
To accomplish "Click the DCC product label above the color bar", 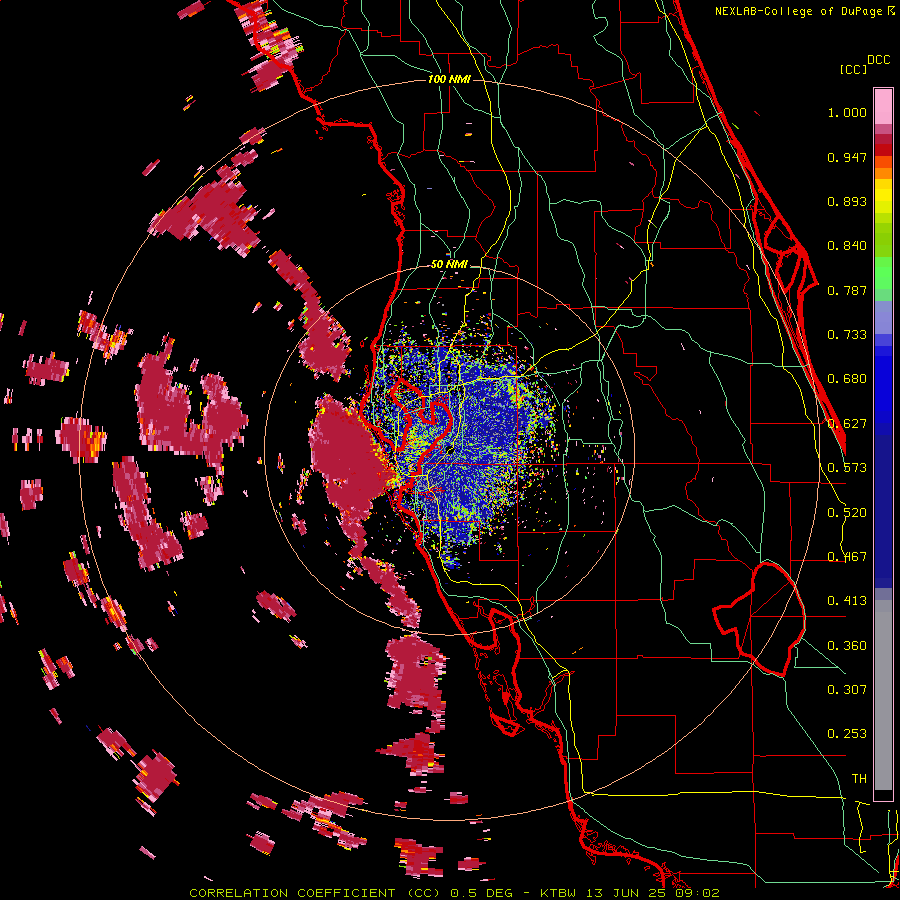I will 878,60.
